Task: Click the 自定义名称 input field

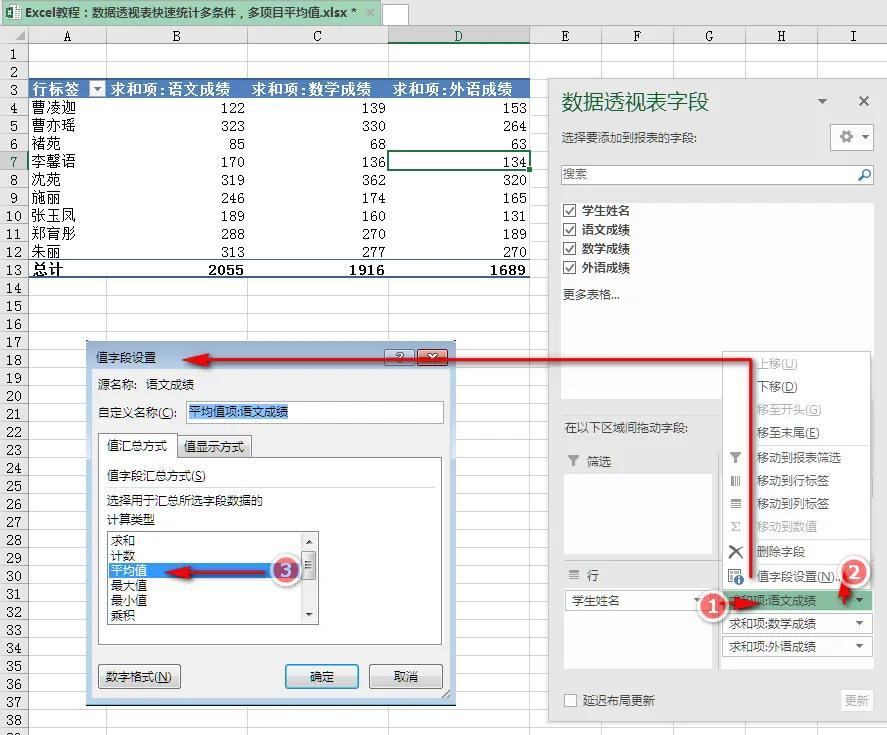Action: tap(315, 412)
